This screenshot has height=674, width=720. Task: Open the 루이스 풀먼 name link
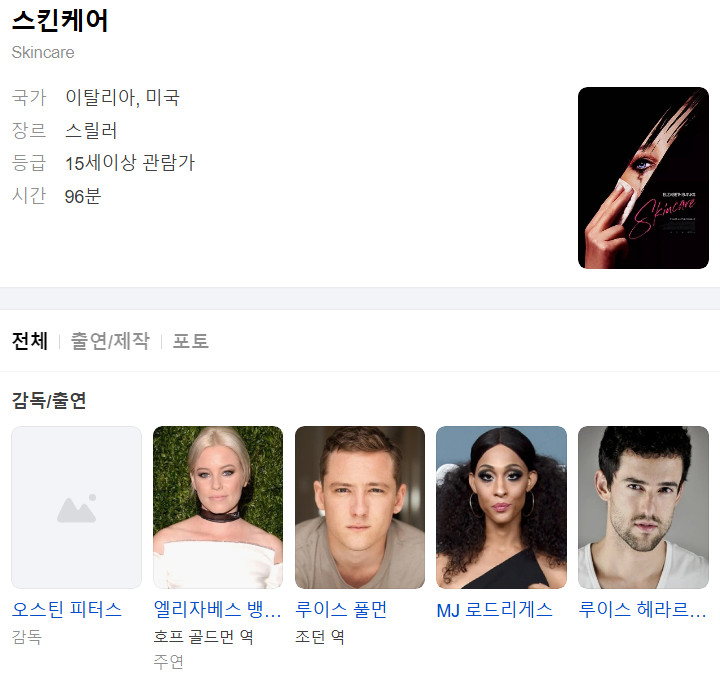pos(341,610)
